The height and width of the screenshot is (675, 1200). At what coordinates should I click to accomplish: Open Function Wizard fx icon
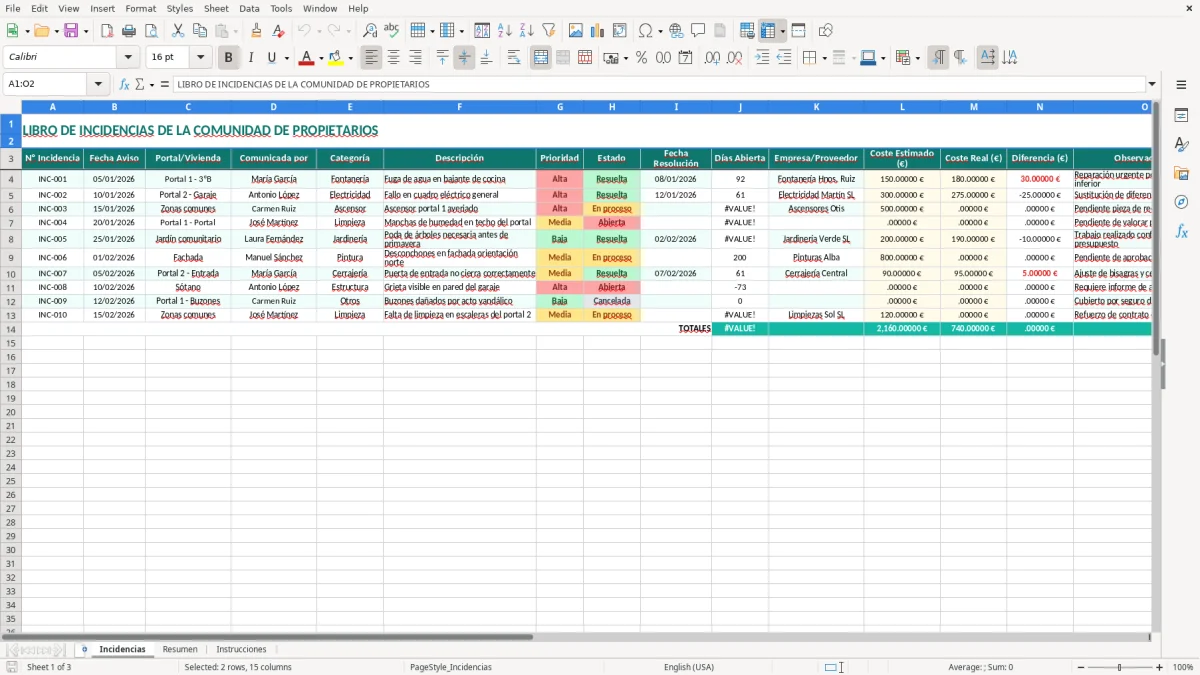point(124,84)
